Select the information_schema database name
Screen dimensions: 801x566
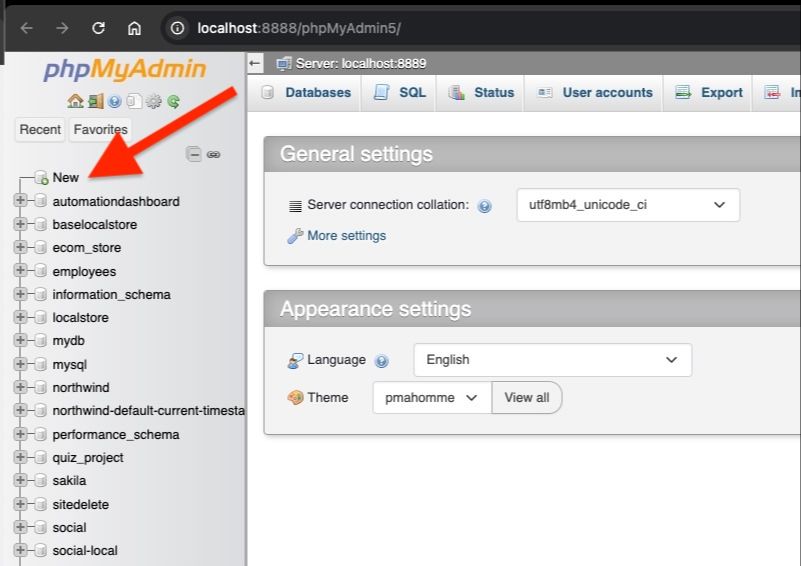pyautogui.click(x=111, y=295)
